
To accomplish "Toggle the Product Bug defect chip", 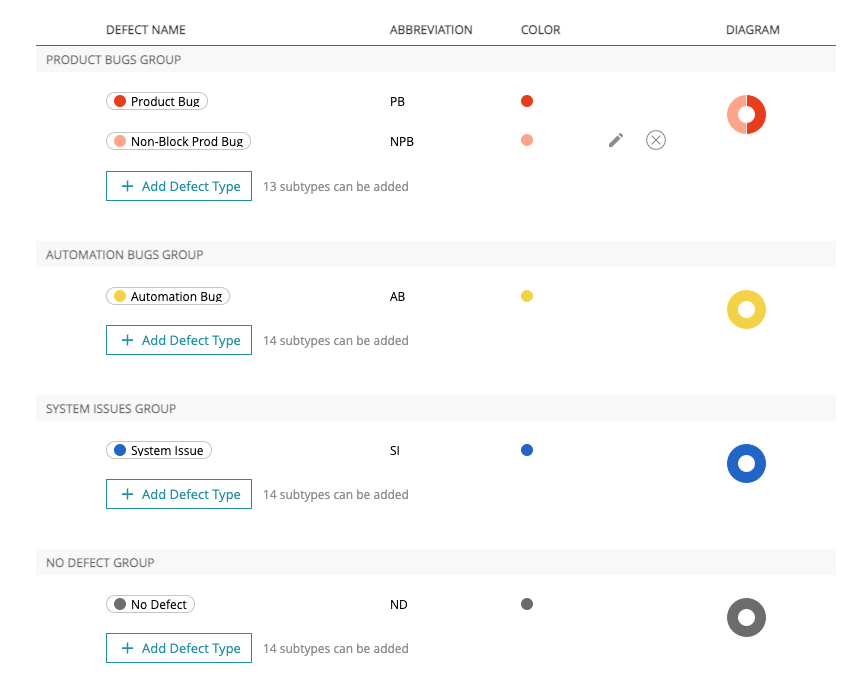I will point(157,101).
